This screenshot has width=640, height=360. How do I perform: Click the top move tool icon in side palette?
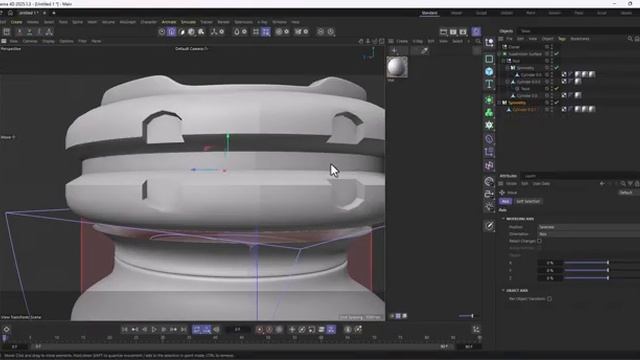click(489, 42)
